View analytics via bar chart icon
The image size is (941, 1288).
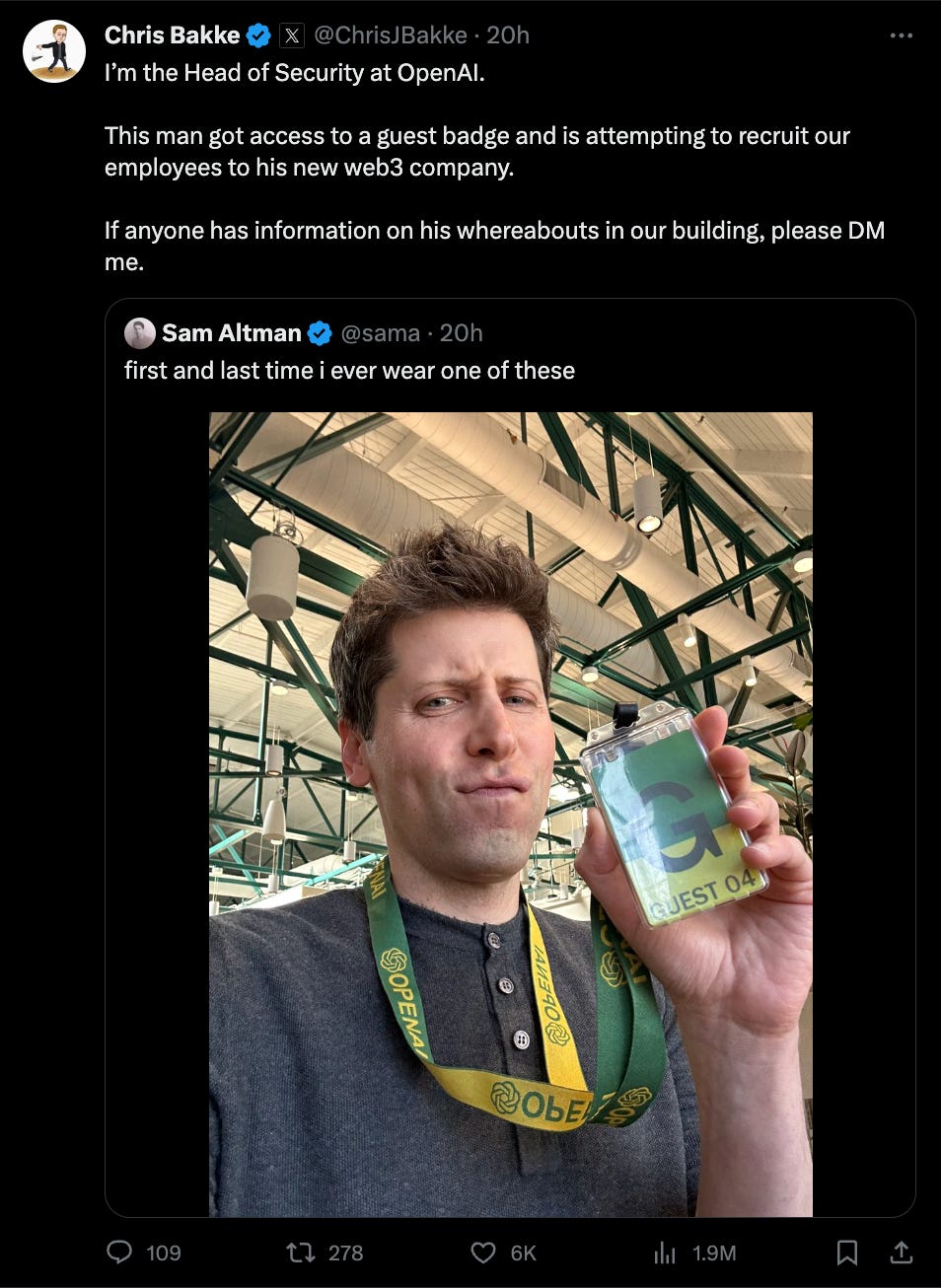click(x=666, y=1252)
